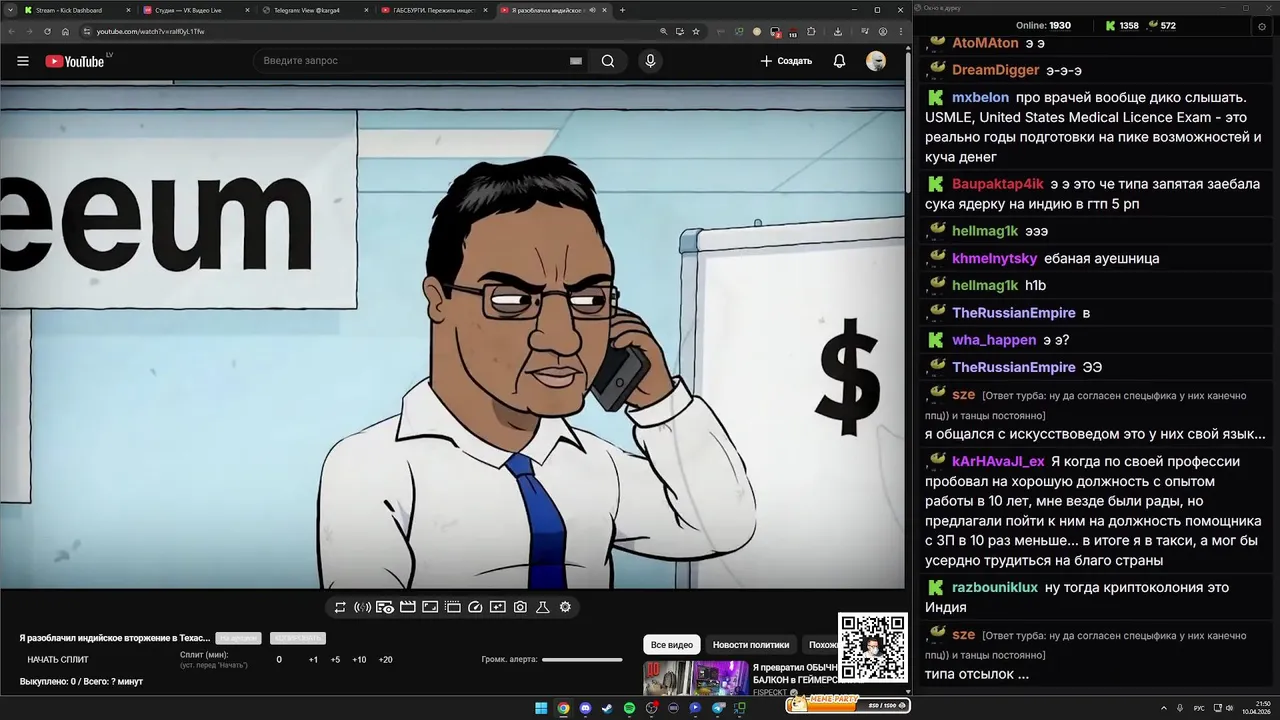Click khmelnytsky username in chat
1280x720 pixels.
(995, 258)
